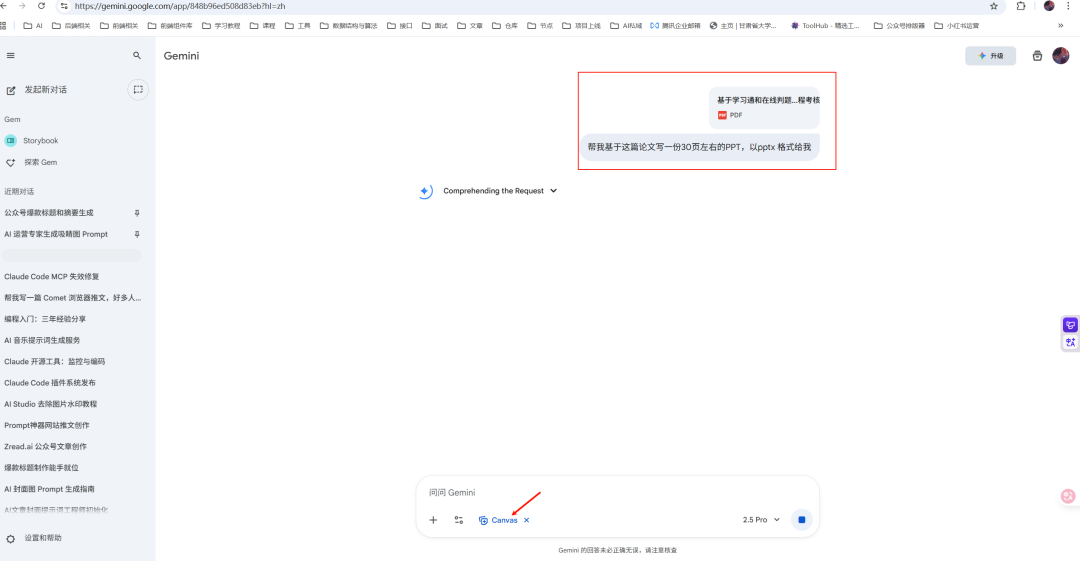Open conversation Prompt神器网站推文创作
This screenshot has width=1080, height=561.
47,425
